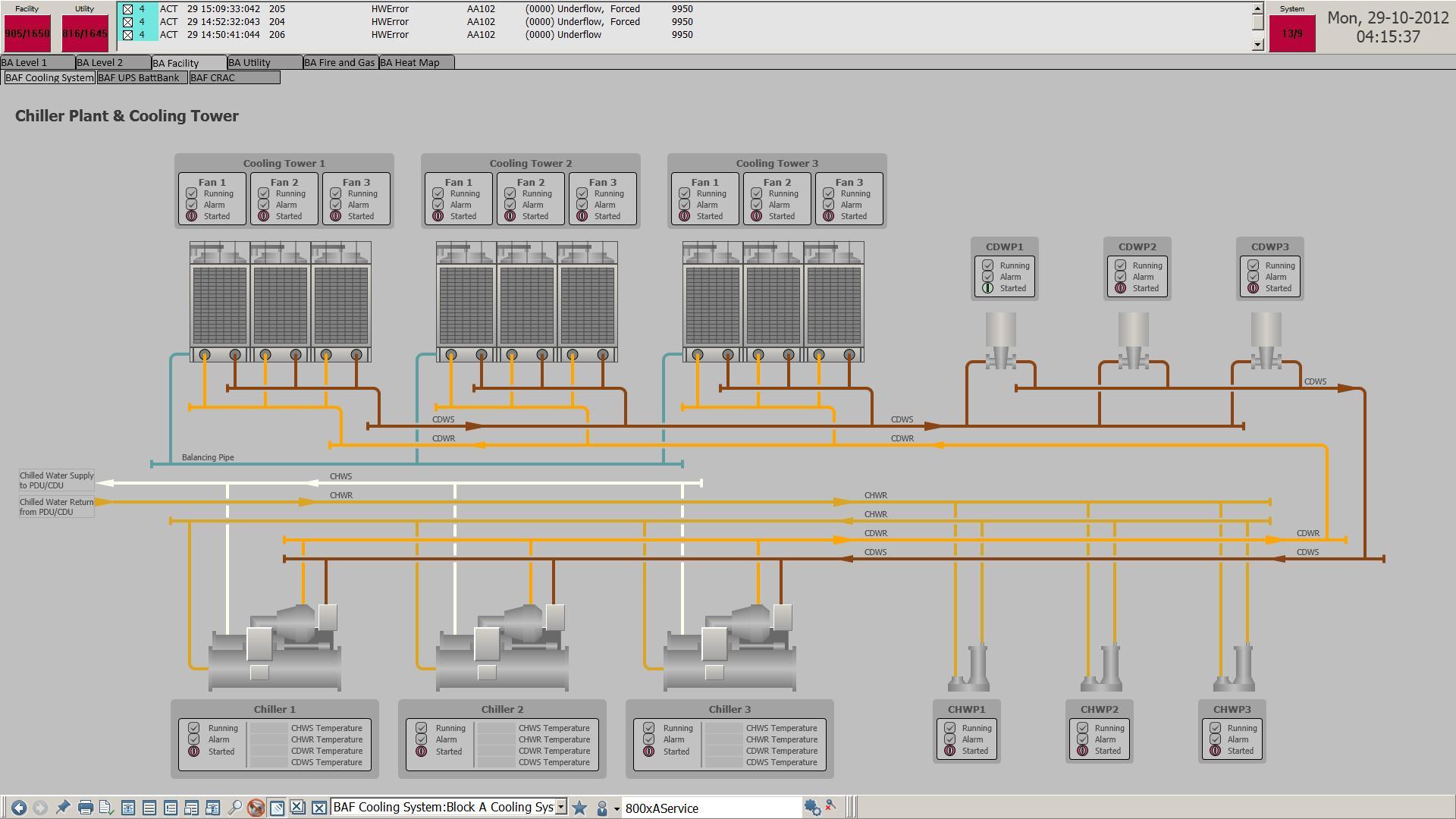
Task: Click the date and time display
Action: (1388, 27)
